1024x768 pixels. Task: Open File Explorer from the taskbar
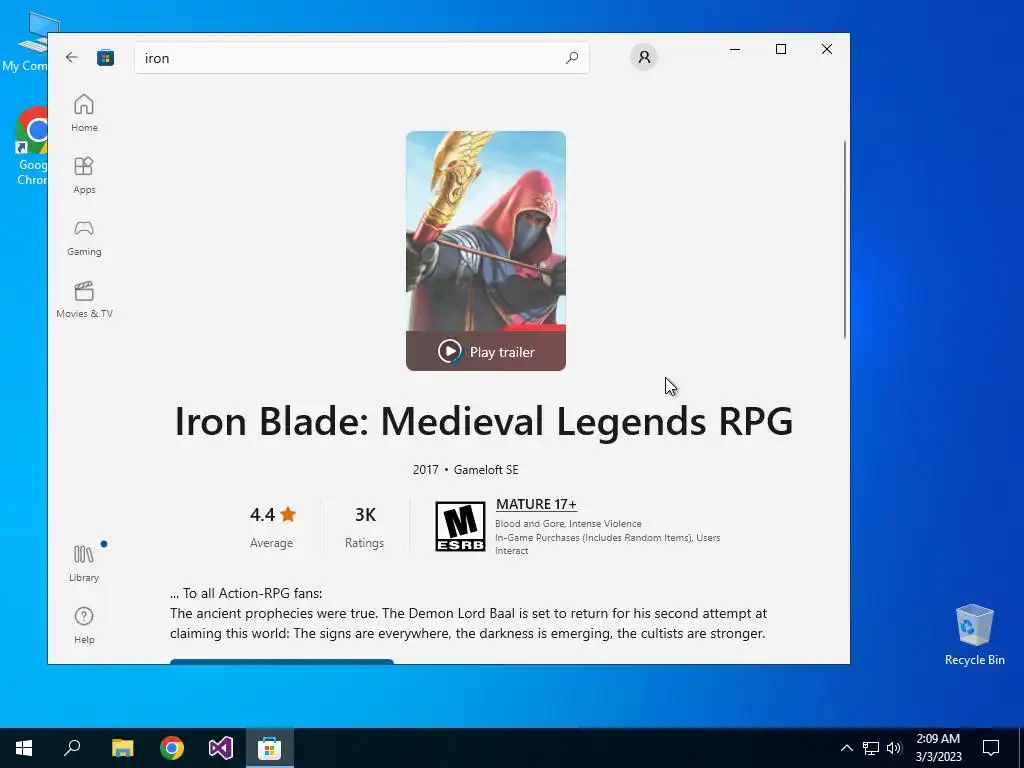click(122, 748)
